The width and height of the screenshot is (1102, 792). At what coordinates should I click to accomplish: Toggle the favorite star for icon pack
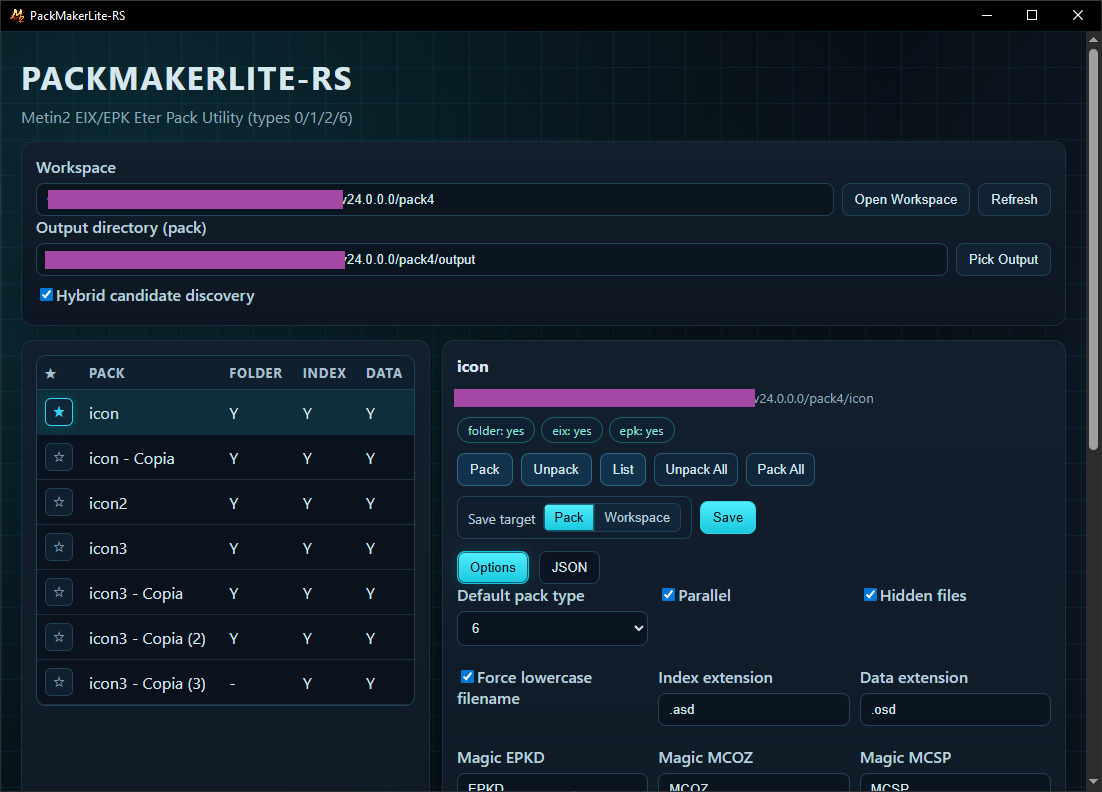tap(59, 413)
